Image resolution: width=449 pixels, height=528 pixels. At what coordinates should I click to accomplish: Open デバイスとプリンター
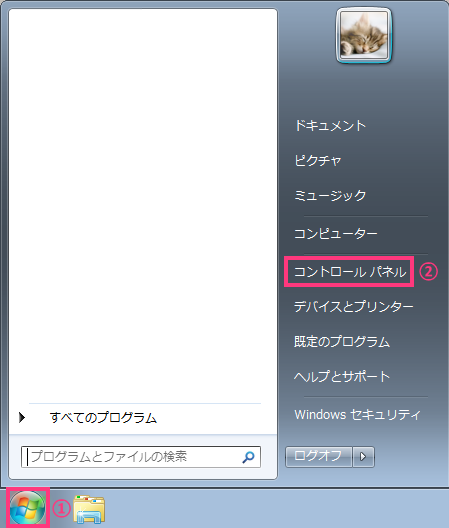coord(353,307)
